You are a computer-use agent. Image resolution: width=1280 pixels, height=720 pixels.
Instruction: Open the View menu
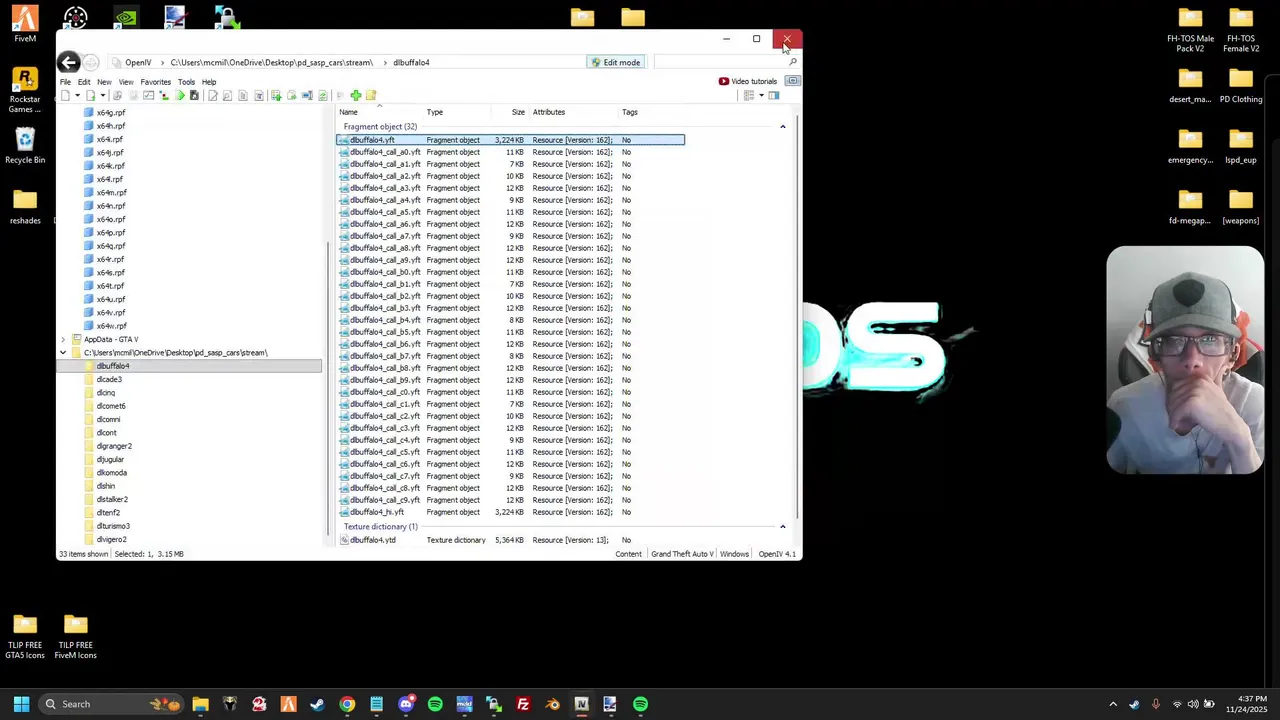pos(126,82)
